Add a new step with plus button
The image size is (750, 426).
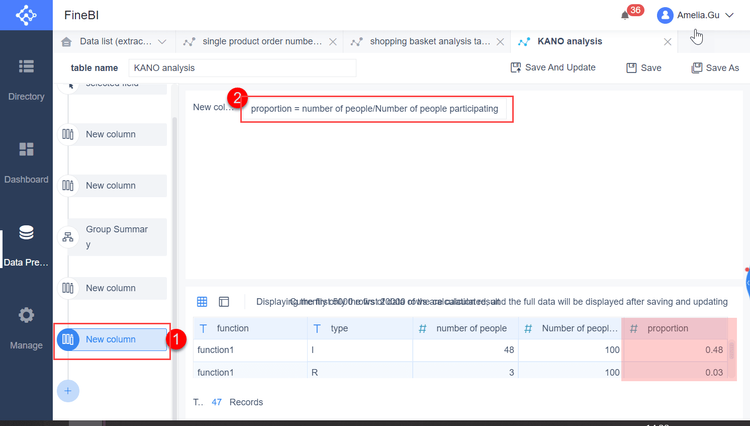click(68, 391)
